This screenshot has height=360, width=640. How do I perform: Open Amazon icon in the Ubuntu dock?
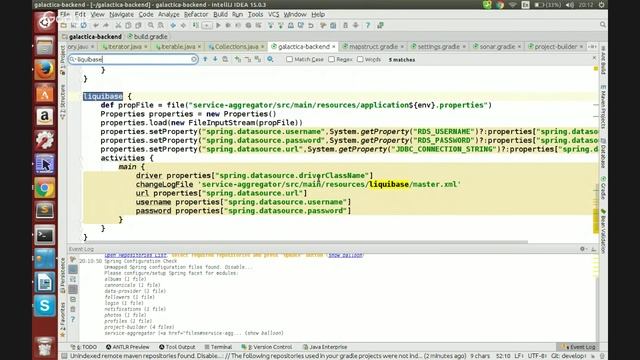pyautogui.click(x=44, y=117)
